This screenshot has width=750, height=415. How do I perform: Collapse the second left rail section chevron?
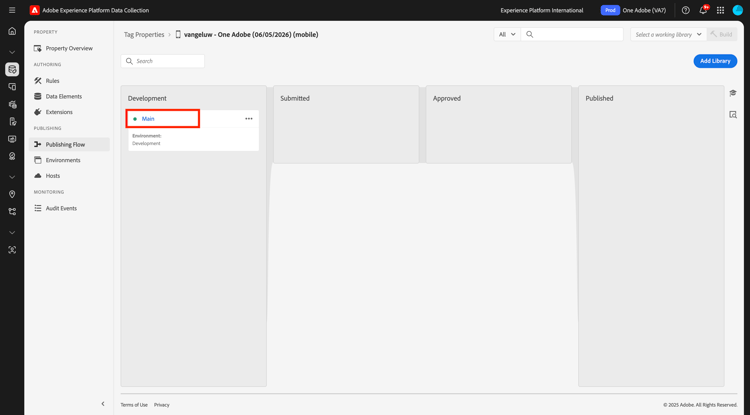[12, 177]
